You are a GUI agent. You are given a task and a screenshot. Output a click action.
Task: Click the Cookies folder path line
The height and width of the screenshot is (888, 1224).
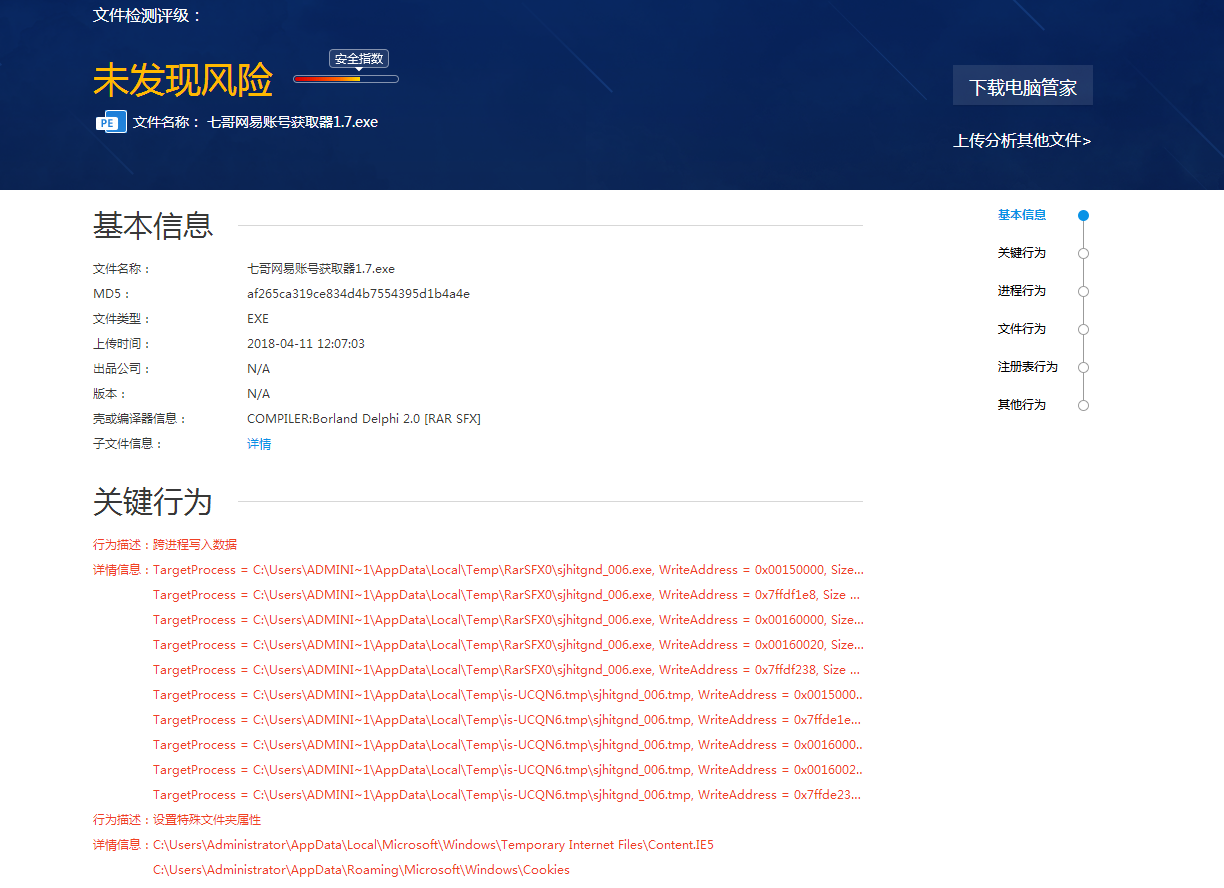point(361,870)
